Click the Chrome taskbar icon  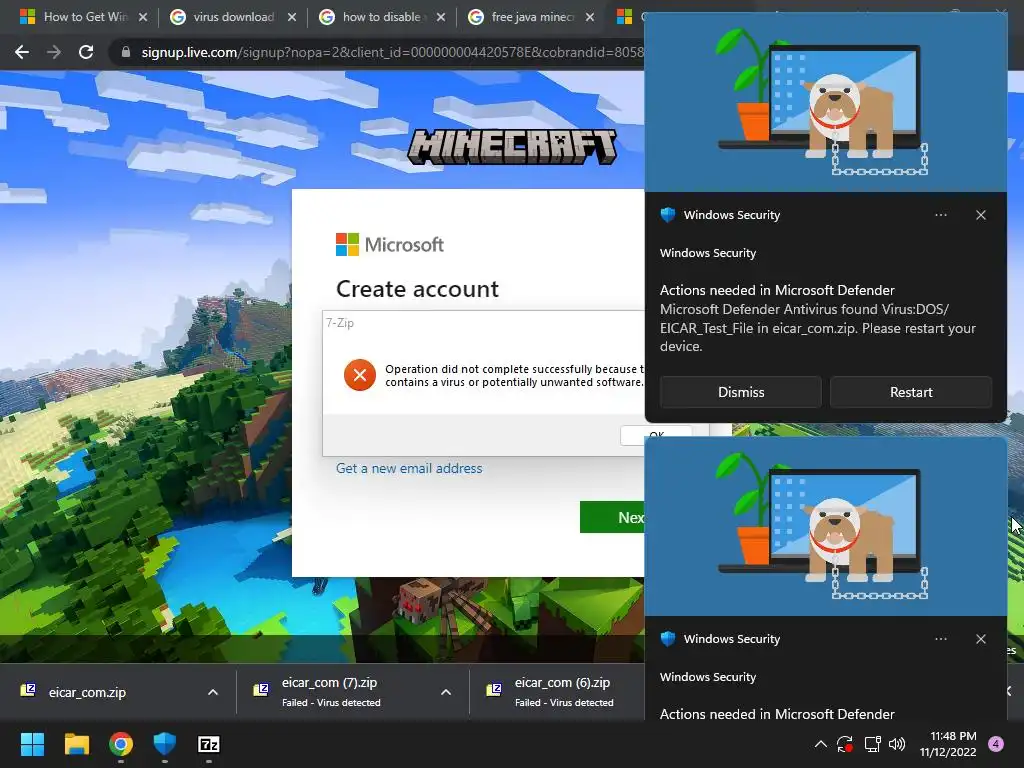tap(121, 744)
